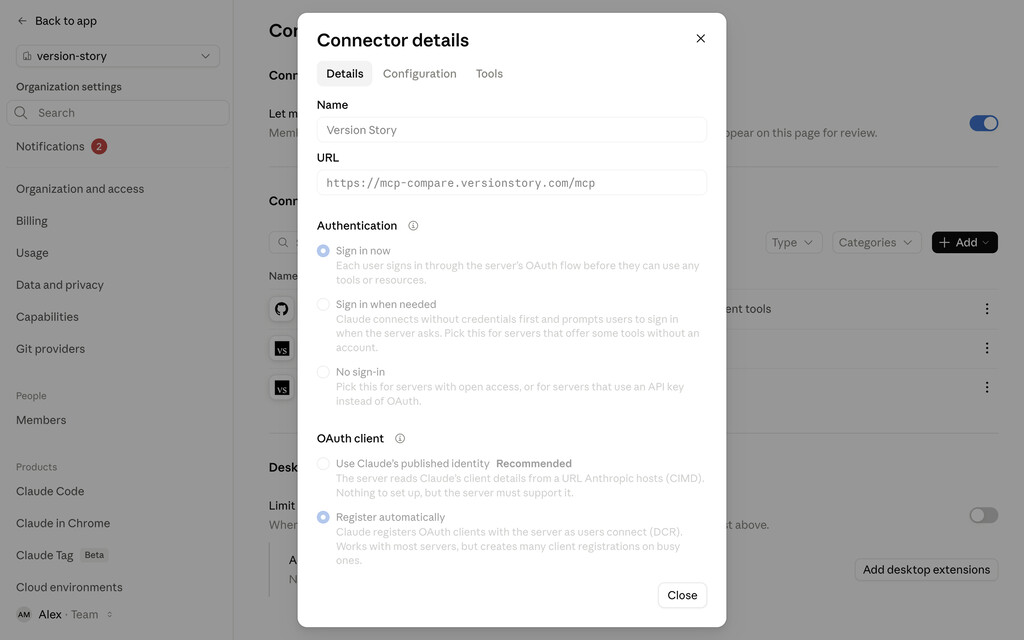
Task: Click the sidebar Search settings field
Action: click(x=118, y=113)
